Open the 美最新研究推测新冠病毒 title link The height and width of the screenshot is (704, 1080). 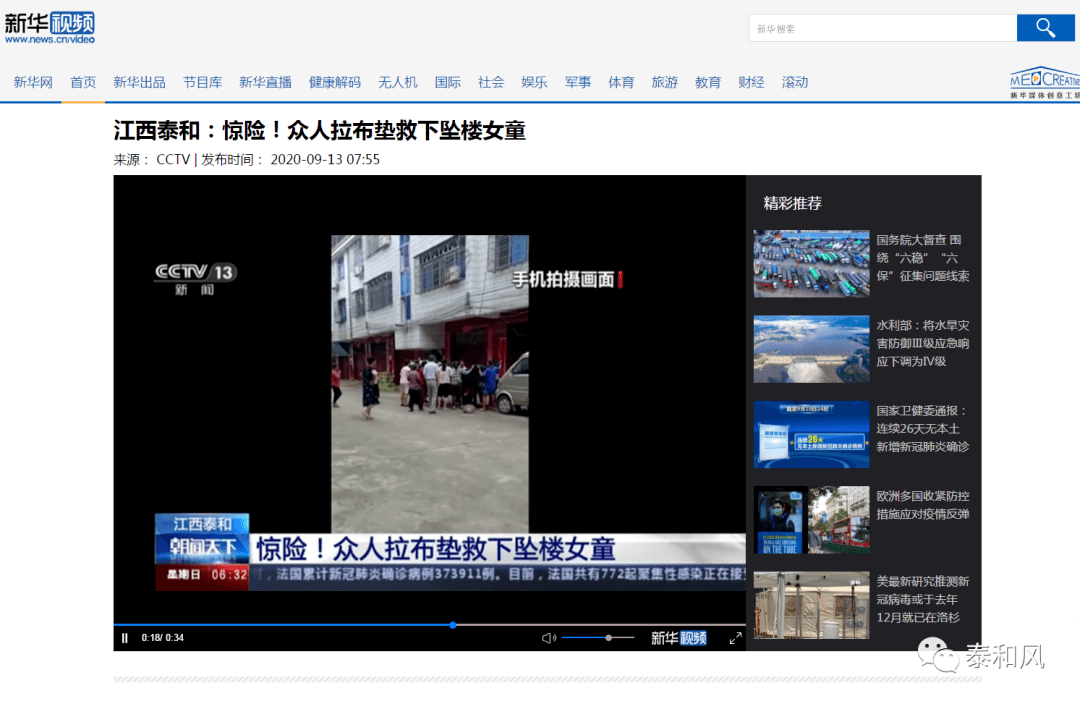[922, 599]
